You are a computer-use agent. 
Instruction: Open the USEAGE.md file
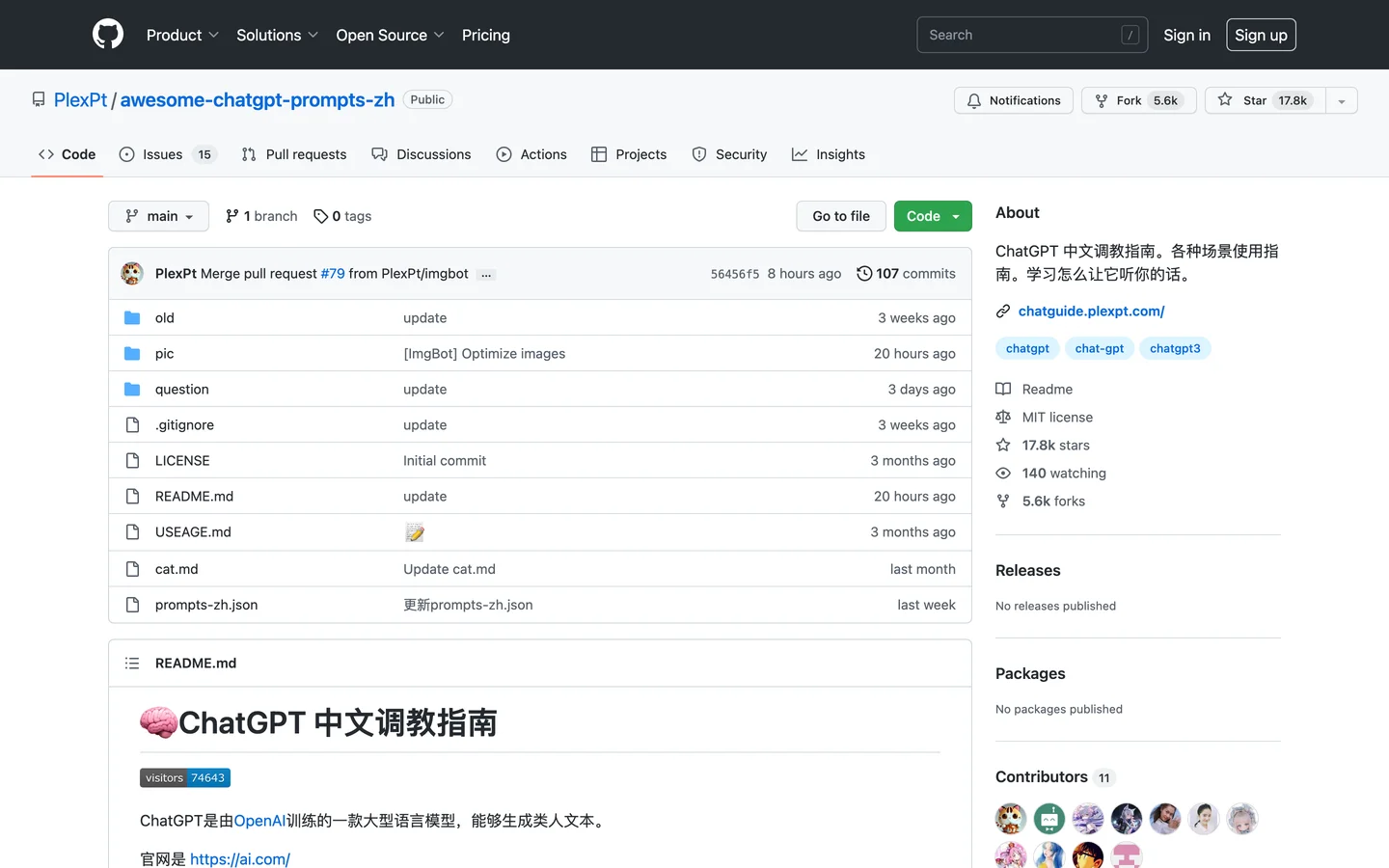coord(193,532)
